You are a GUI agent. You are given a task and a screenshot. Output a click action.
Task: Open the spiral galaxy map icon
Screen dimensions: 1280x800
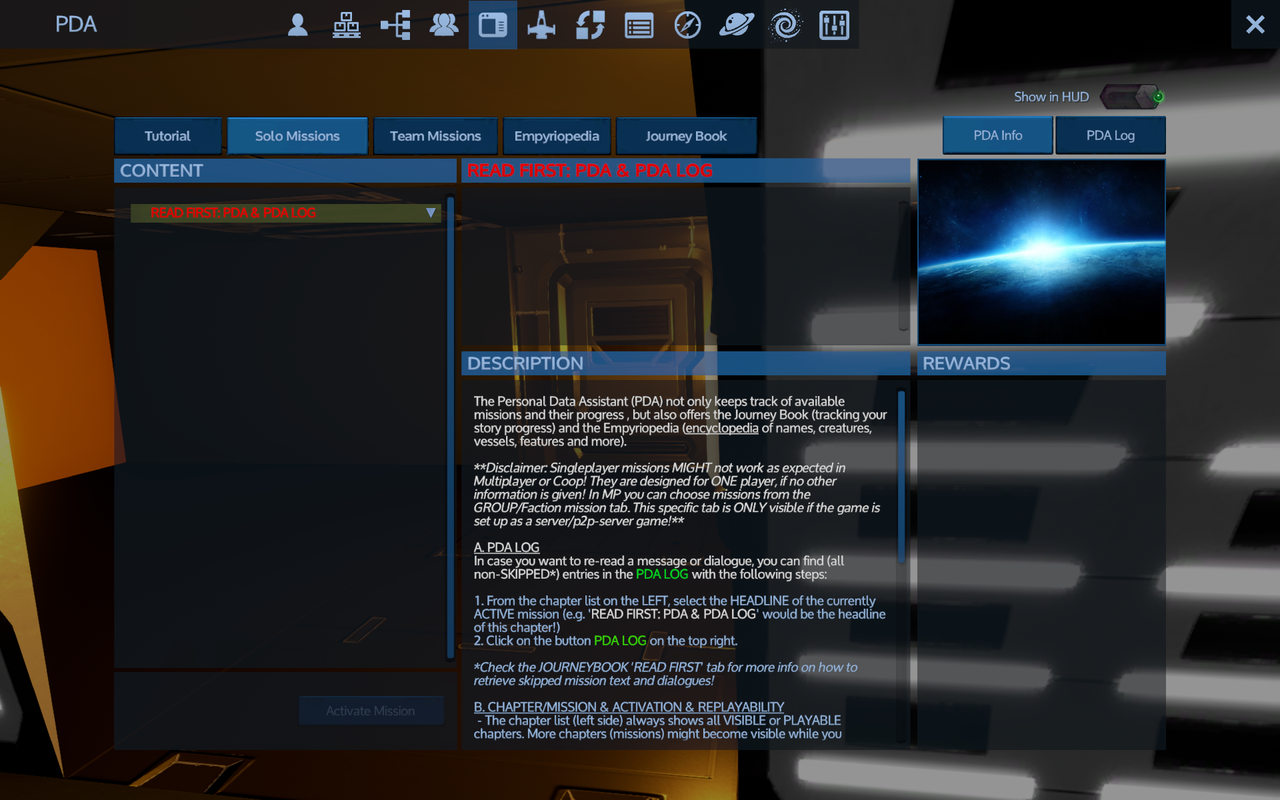786,25
